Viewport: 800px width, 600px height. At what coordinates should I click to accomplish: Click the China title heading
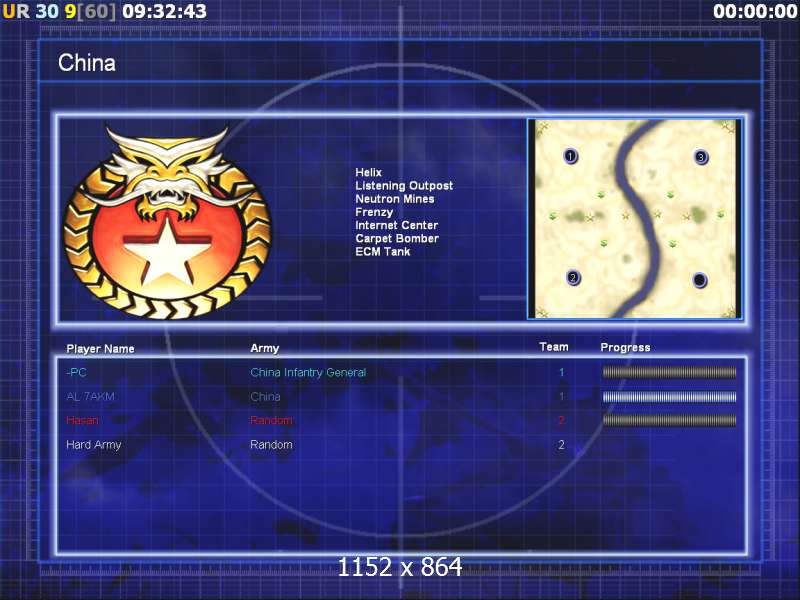tap(87, 63)
